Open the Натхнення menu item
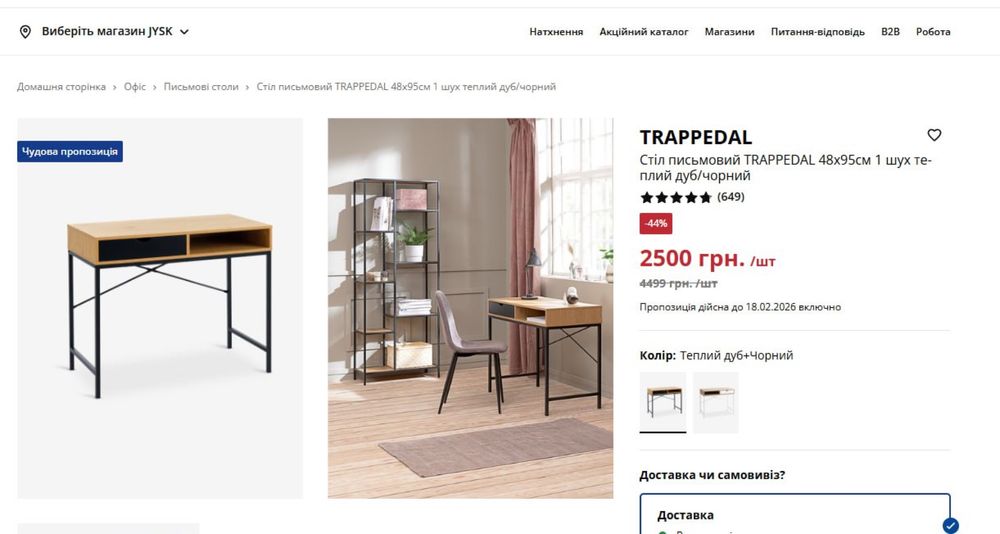 (556, 32)
